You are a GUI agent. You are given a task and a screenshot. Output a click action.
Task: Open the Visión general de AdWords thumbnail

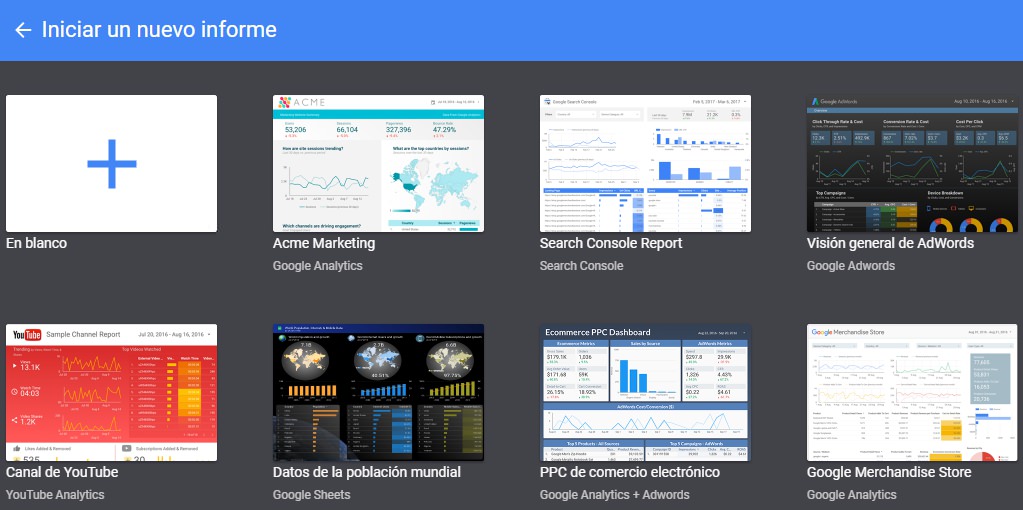pos(912,164)
